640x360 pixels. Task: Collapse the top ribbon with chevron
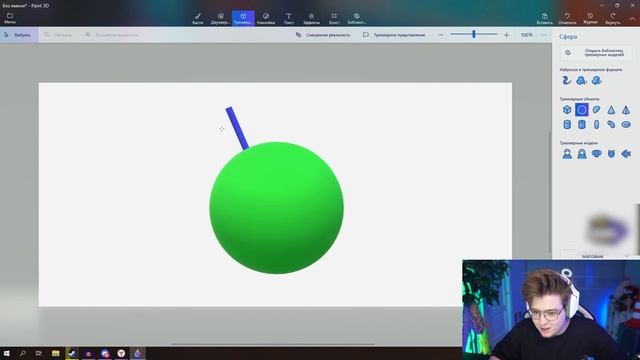(632, 18)
